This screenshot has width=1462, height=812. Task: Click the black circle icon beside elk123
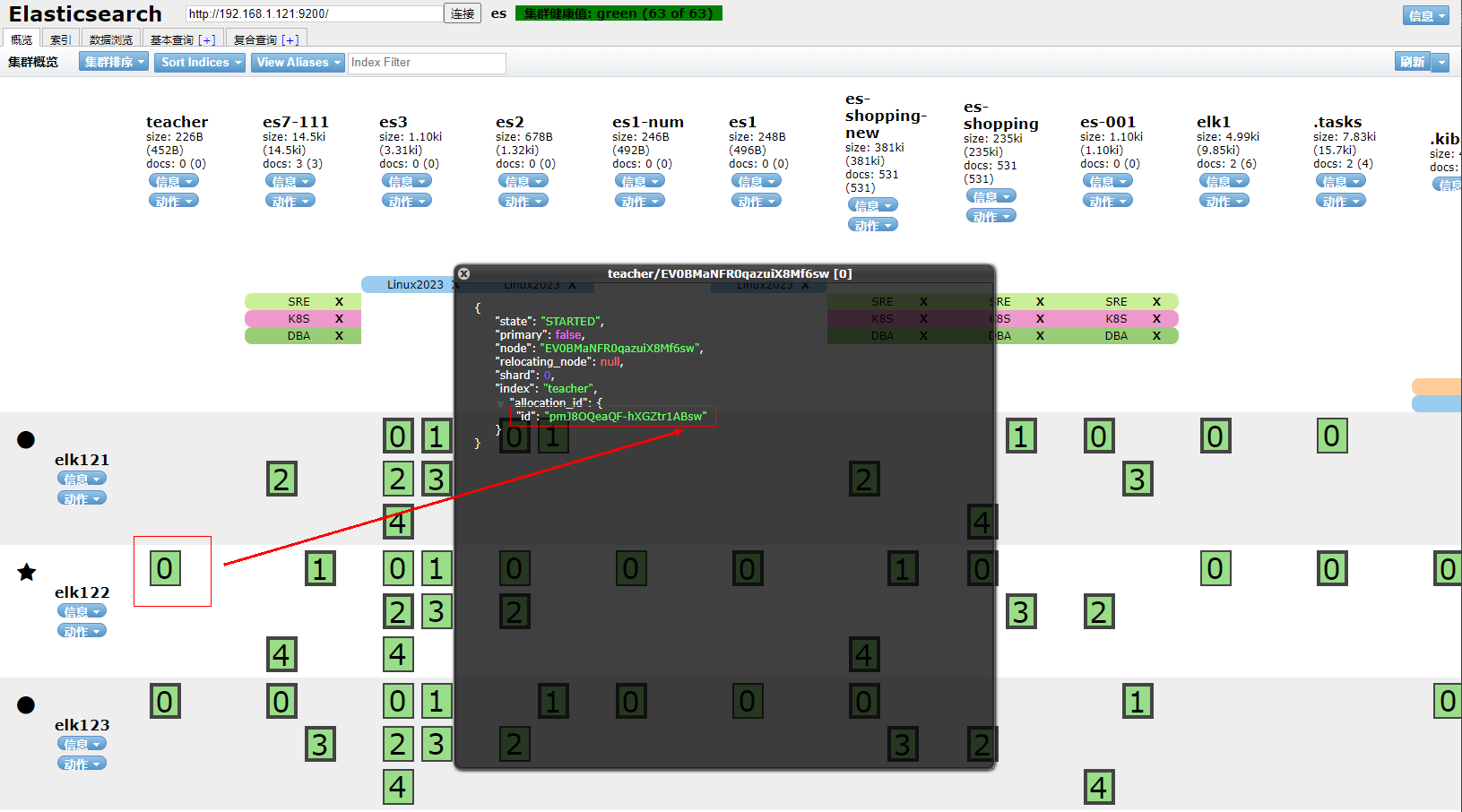26,704
